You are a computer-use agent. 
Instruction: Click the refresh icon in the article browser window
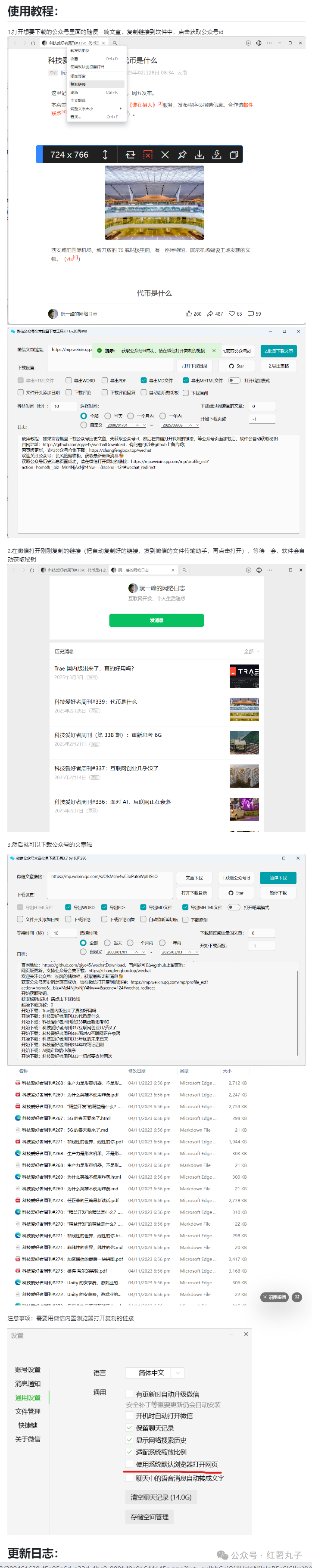(x=33, y=43)
